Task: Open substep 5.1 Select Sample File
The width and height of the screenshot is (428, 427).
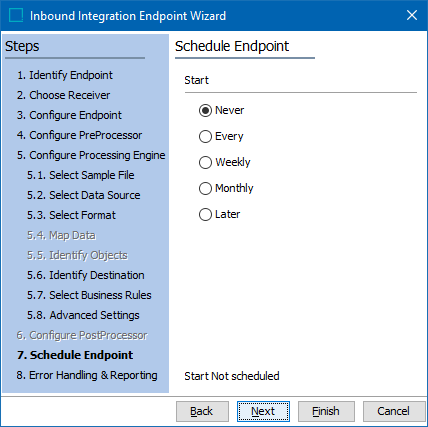Action: tap(81, 175)
